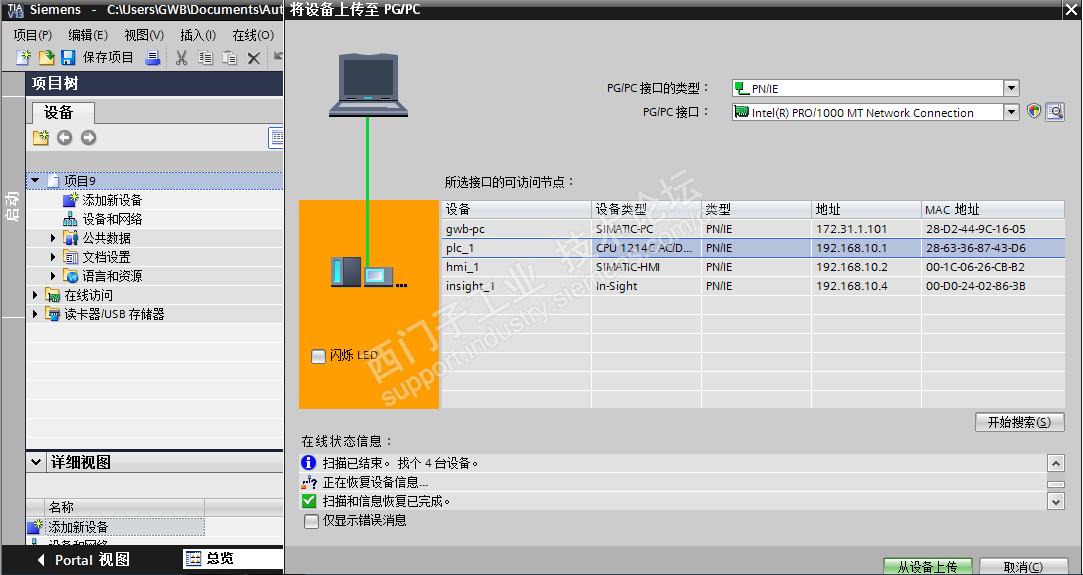Click the save project floppy icon
Viewport: 1083px width, 575px height.
[68, 57]
